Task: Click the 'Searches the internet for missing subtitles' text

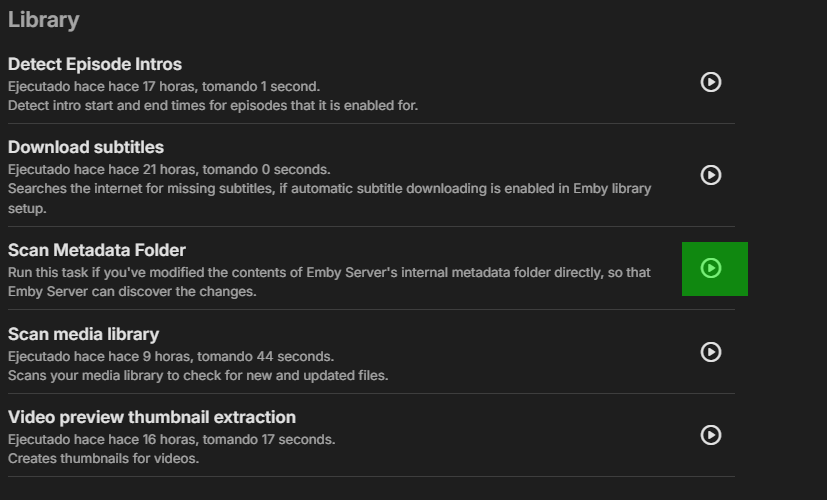Action: click(x=329, y=188)
